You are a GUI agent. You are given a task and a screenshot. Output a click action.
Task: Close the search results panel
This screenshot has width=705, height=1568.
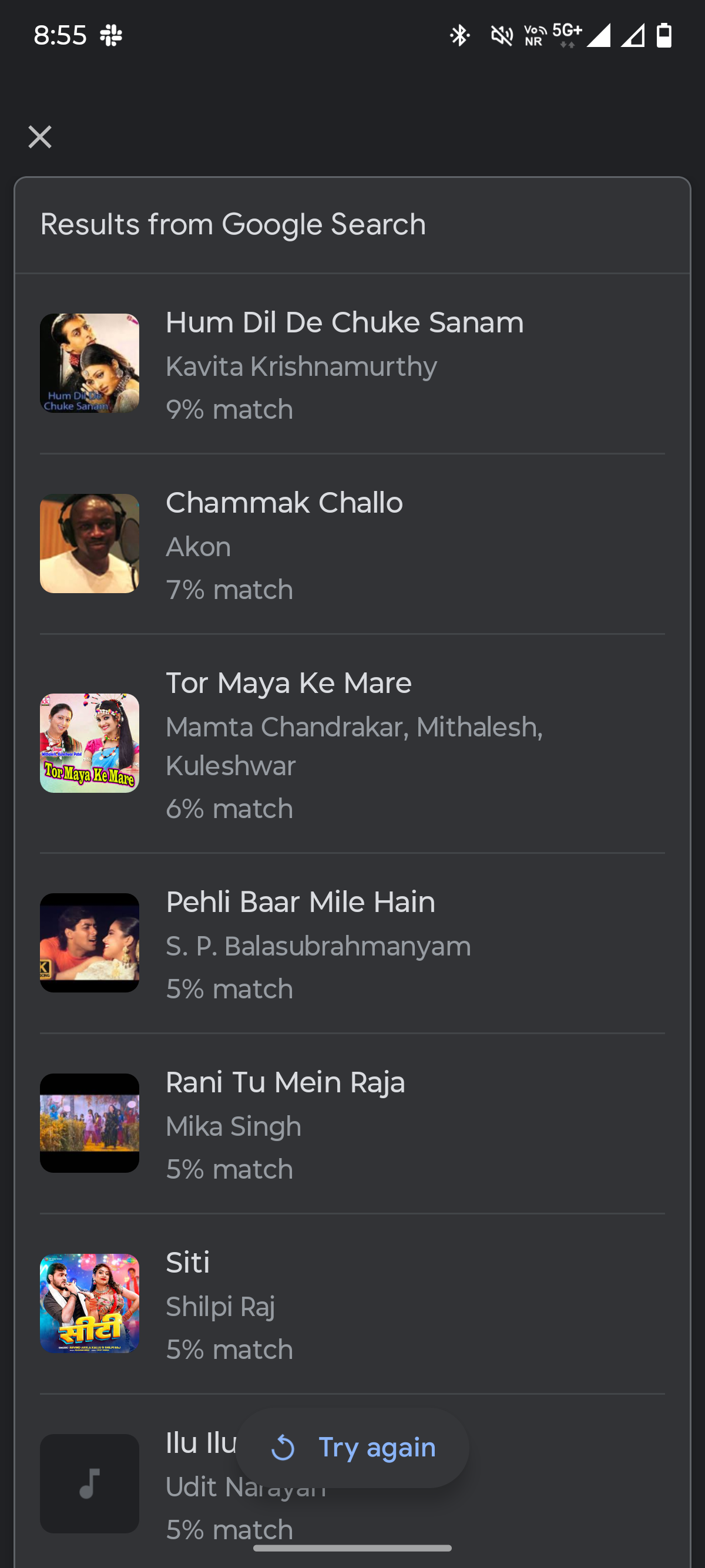[x=40, y=137]
